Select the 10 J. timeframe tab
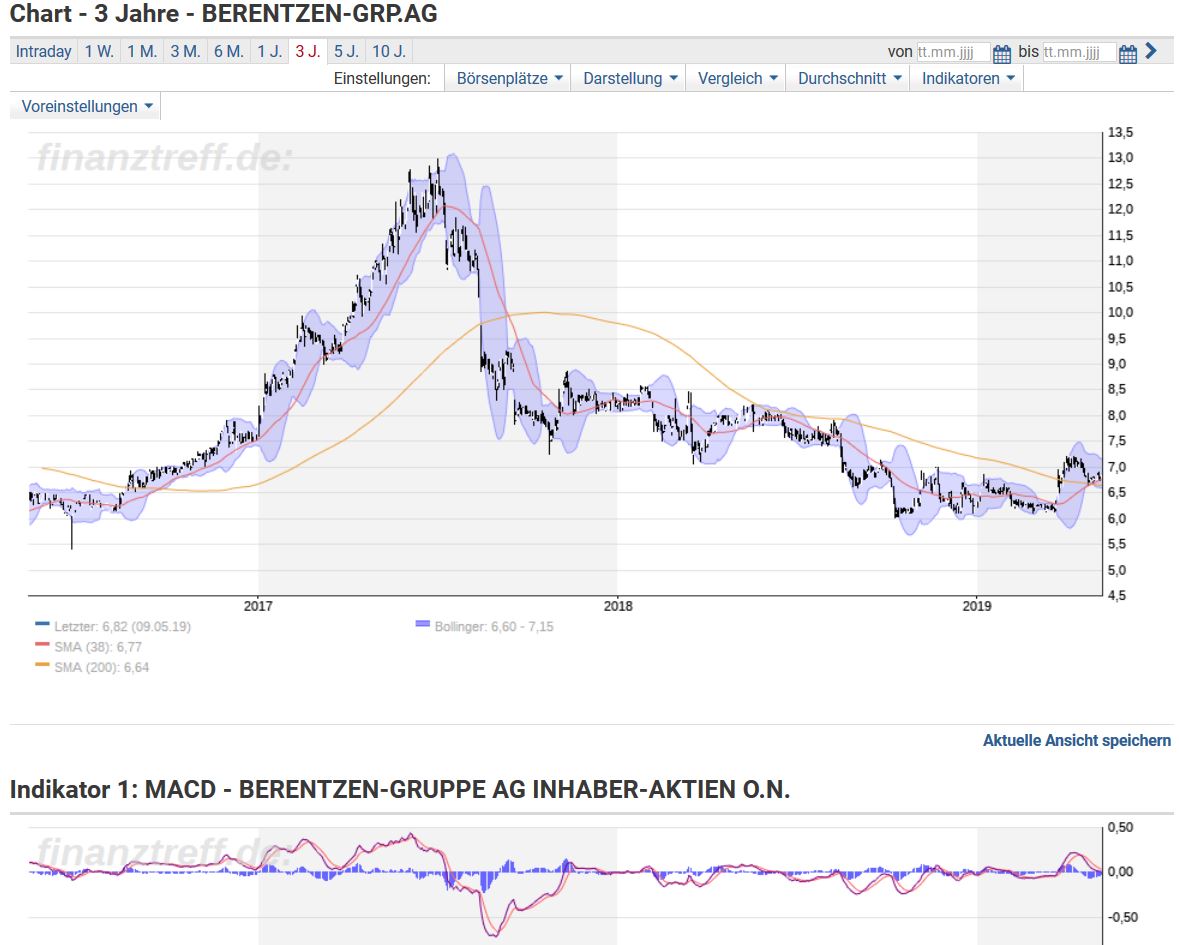This screenshot has height=945, width=1179. tap(389, 51)
